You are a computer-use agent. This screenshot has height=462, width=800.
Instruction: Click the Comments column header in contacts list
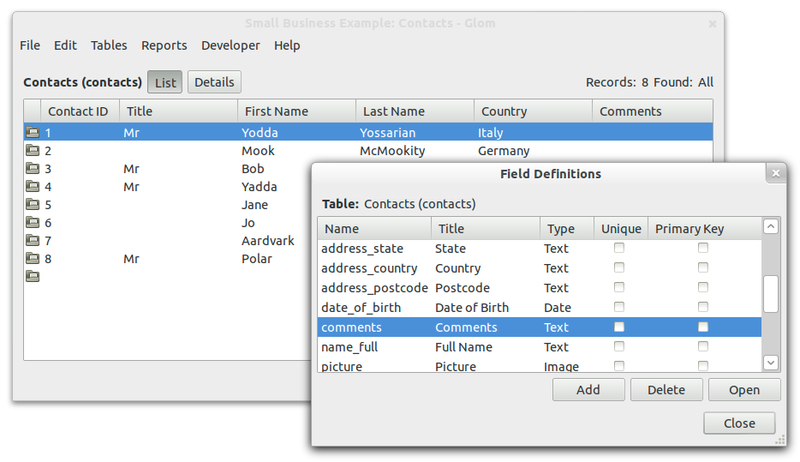(653, 111)
